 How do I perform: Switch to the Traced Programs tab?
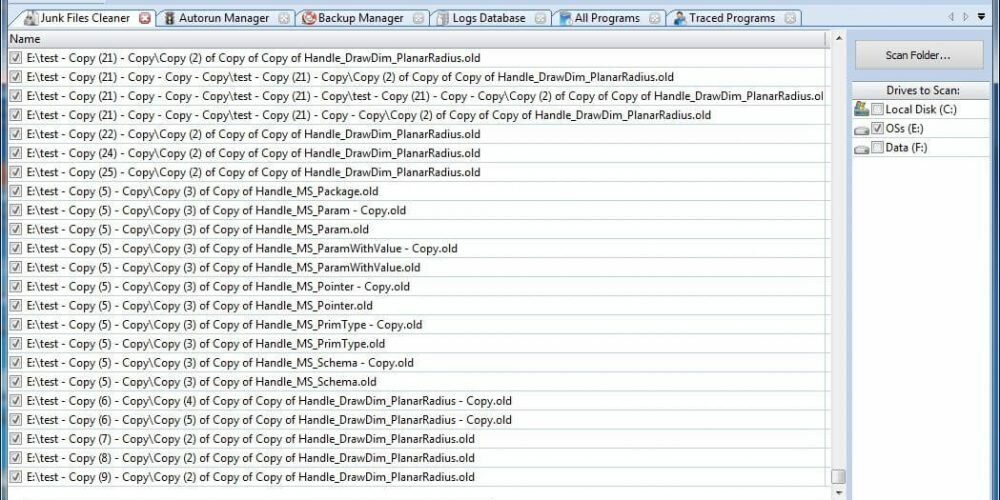tap(732, 18)
